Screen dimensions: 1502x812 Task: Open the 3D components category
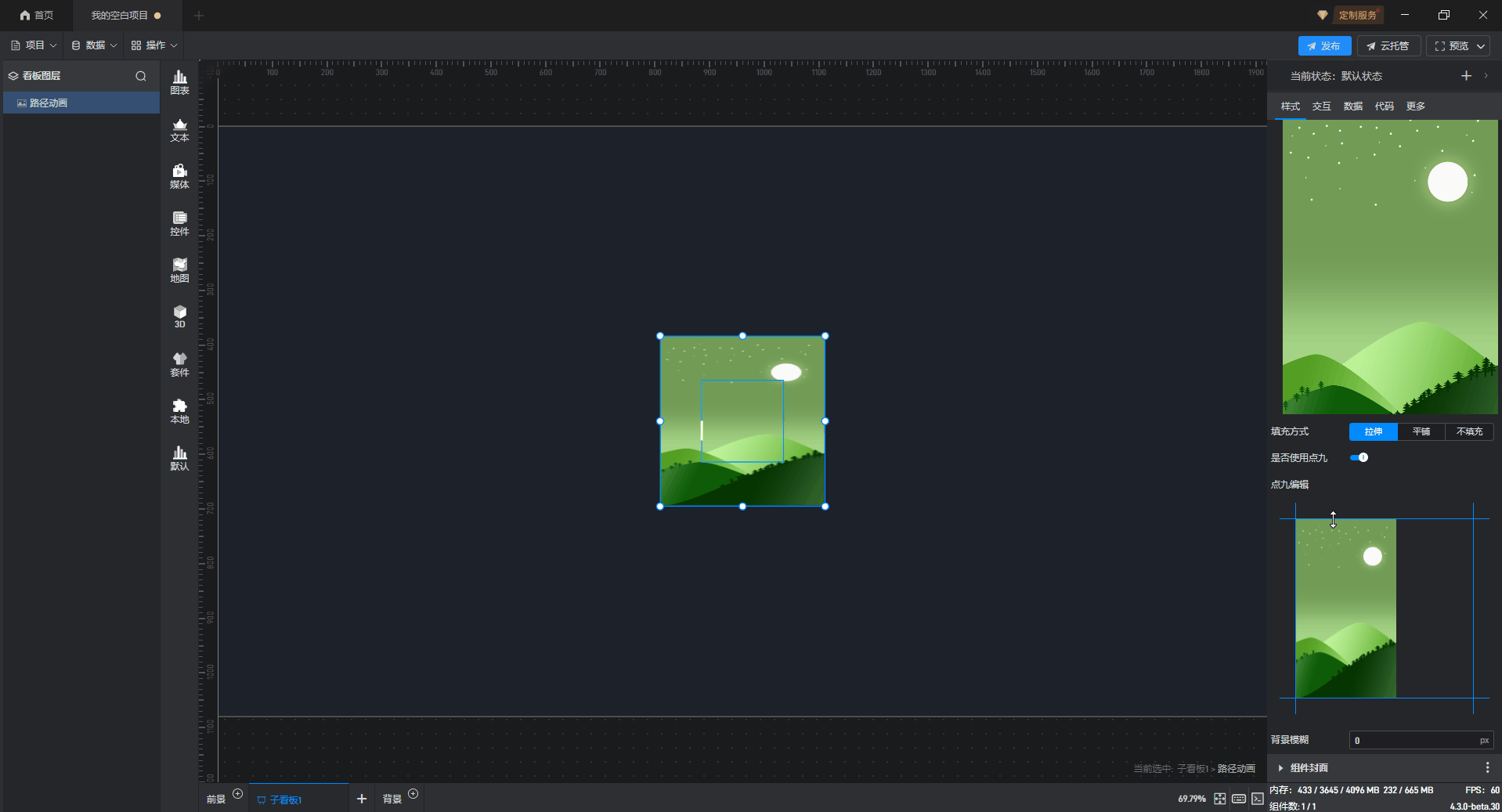(x=179, y=316)
